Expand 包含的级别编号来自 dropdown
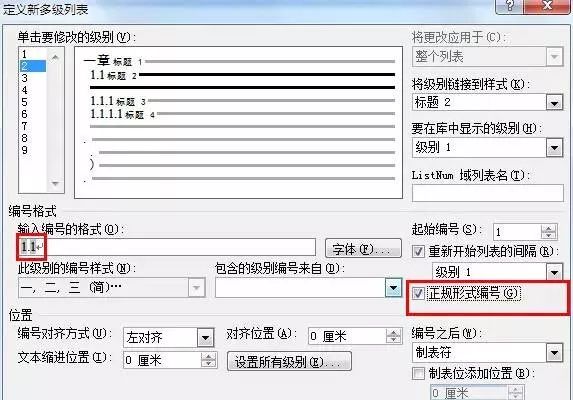Image resolution: width=573 pixels, height=400 pixels. 394,287
